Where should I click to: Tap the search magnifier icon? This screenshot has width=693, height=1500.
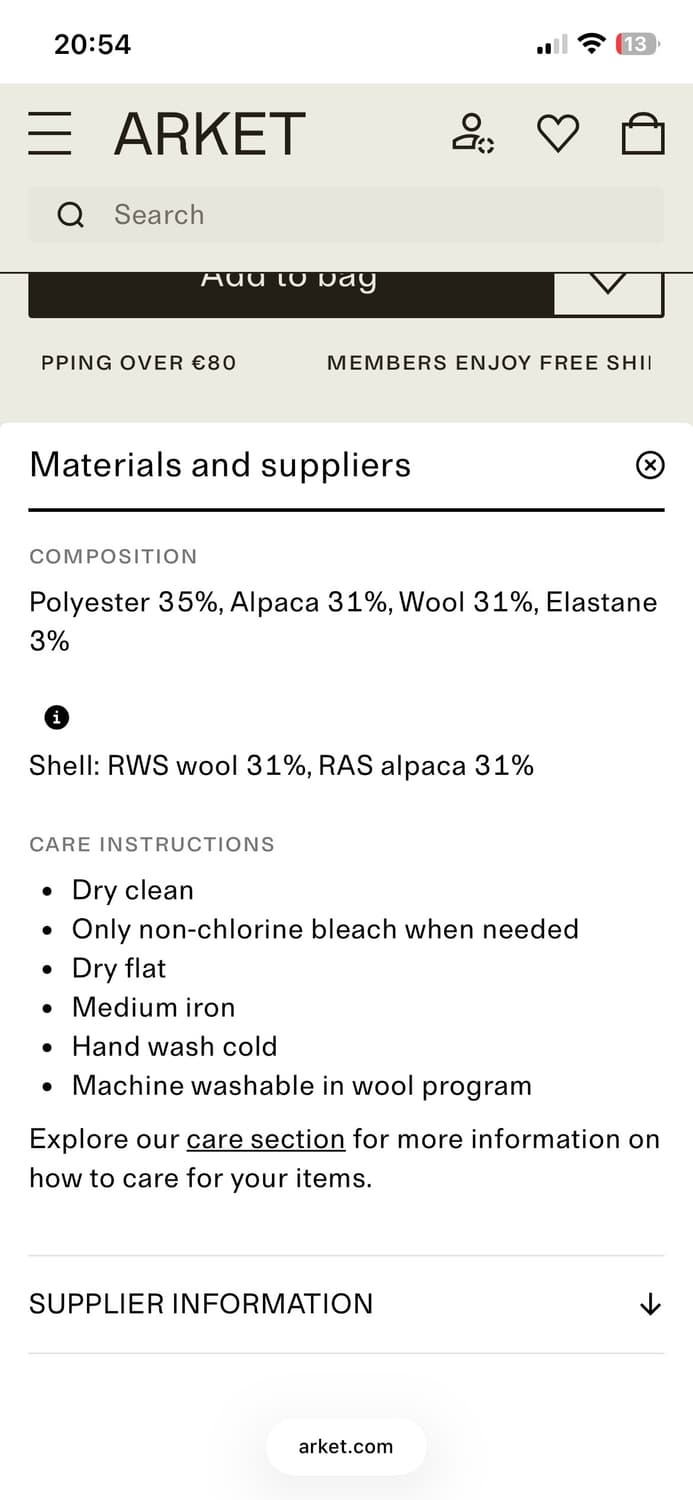[x=70, y=215]
